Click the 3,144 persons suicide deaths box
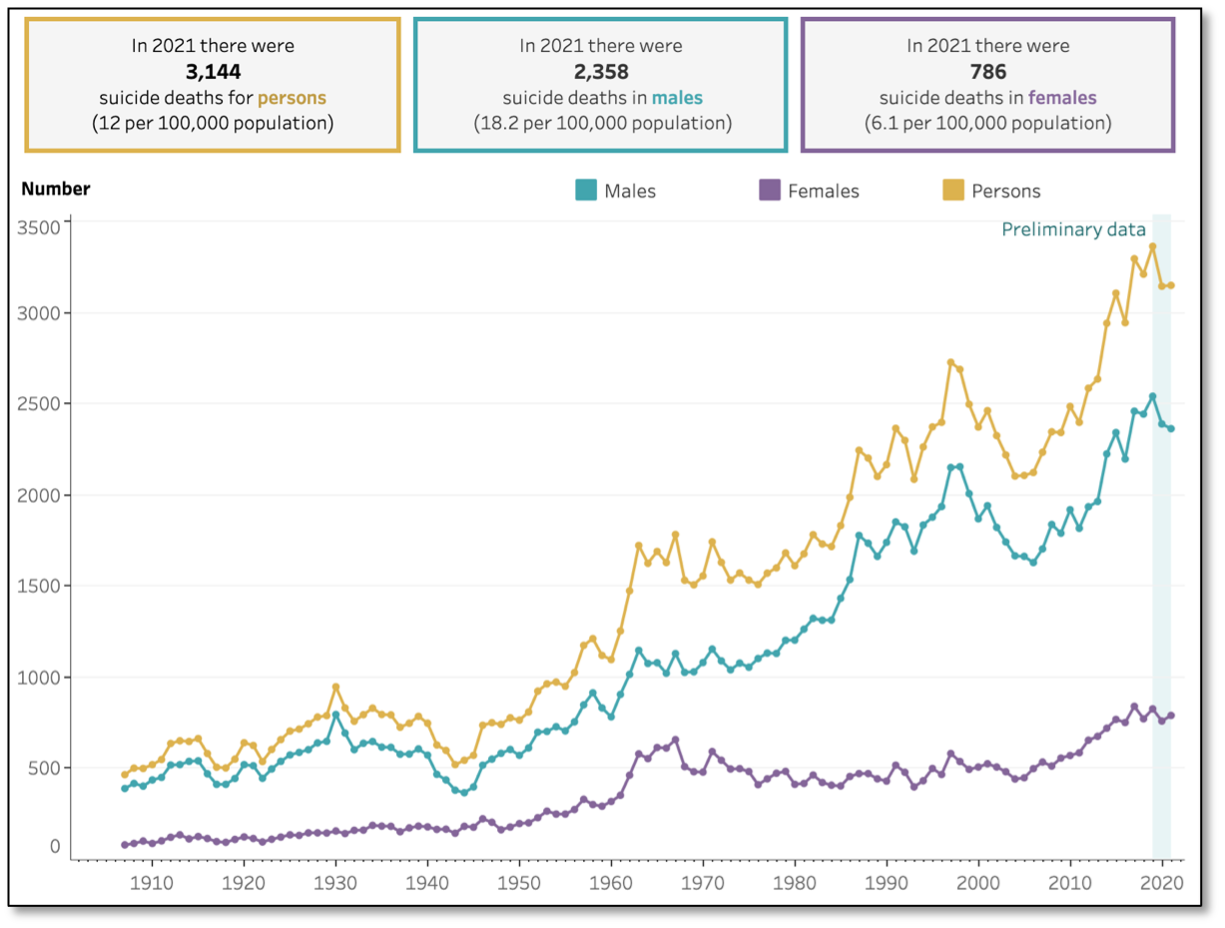Screen dimensions: 1225x928 click(x=212, y=84)
